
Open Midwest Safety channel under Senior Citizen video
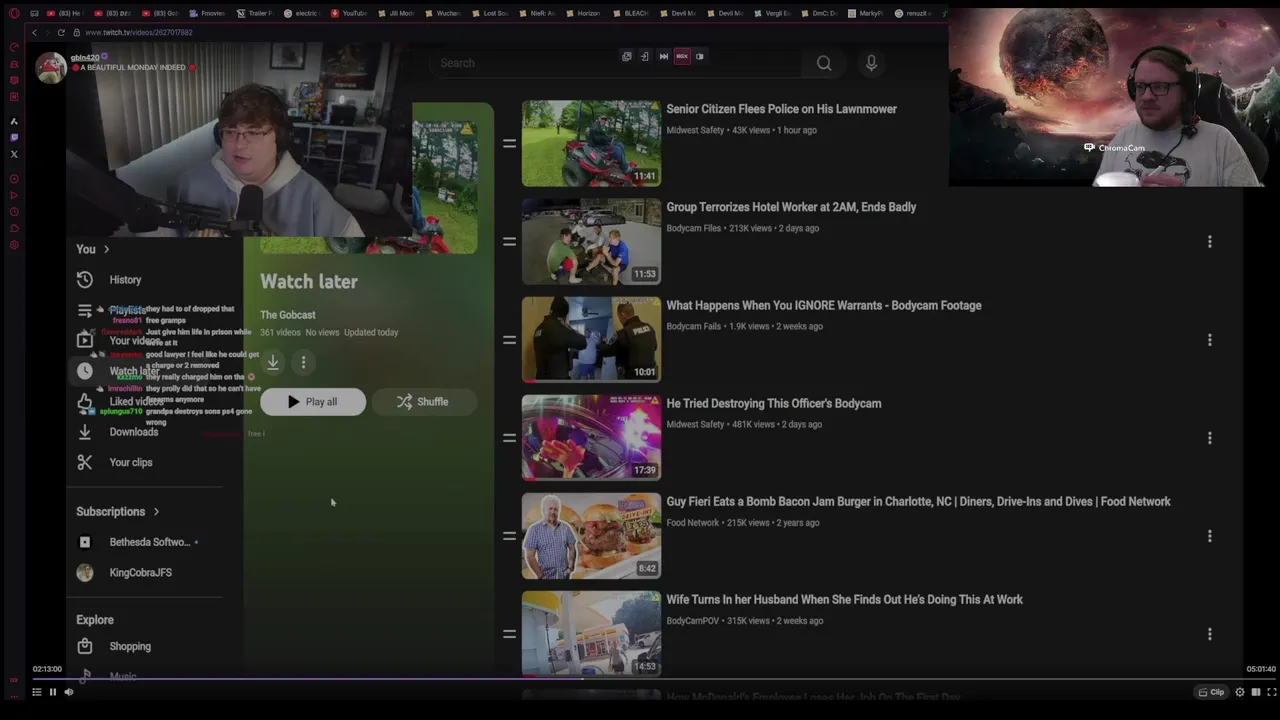(x=695, y=130)
